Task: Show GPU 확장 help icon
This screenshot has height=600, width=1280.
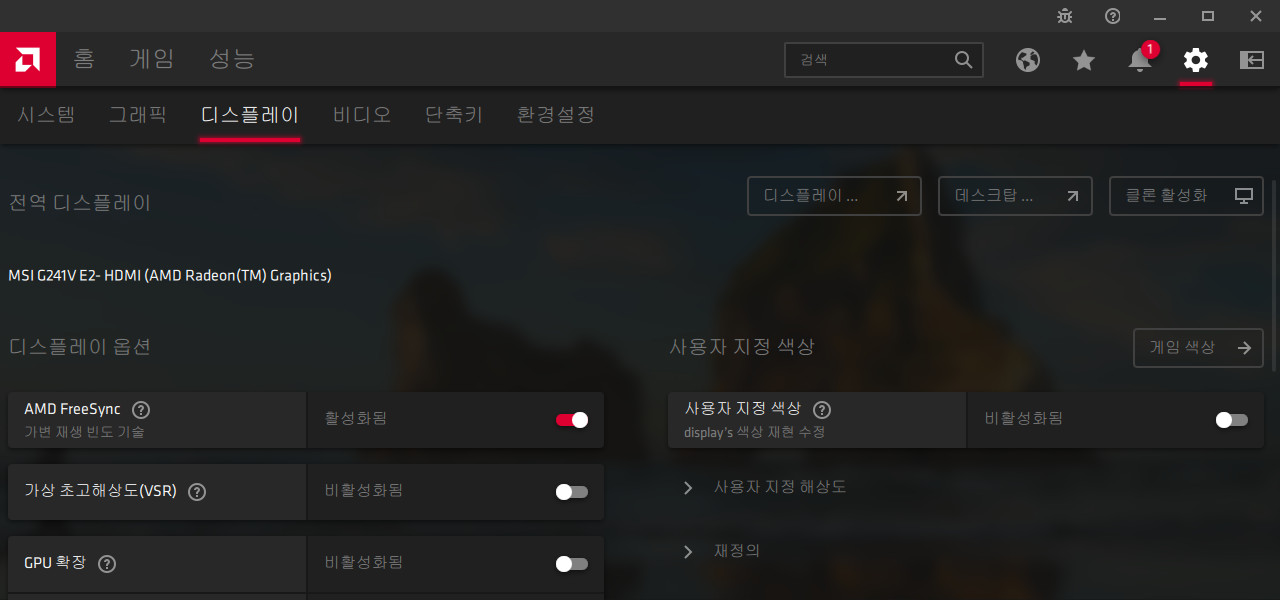Action: point(107,563)
